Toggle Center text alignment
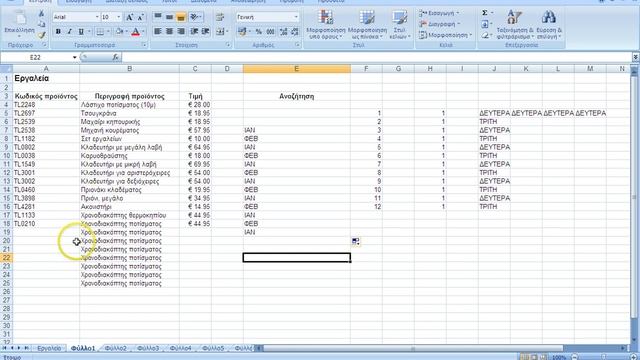 169,31
